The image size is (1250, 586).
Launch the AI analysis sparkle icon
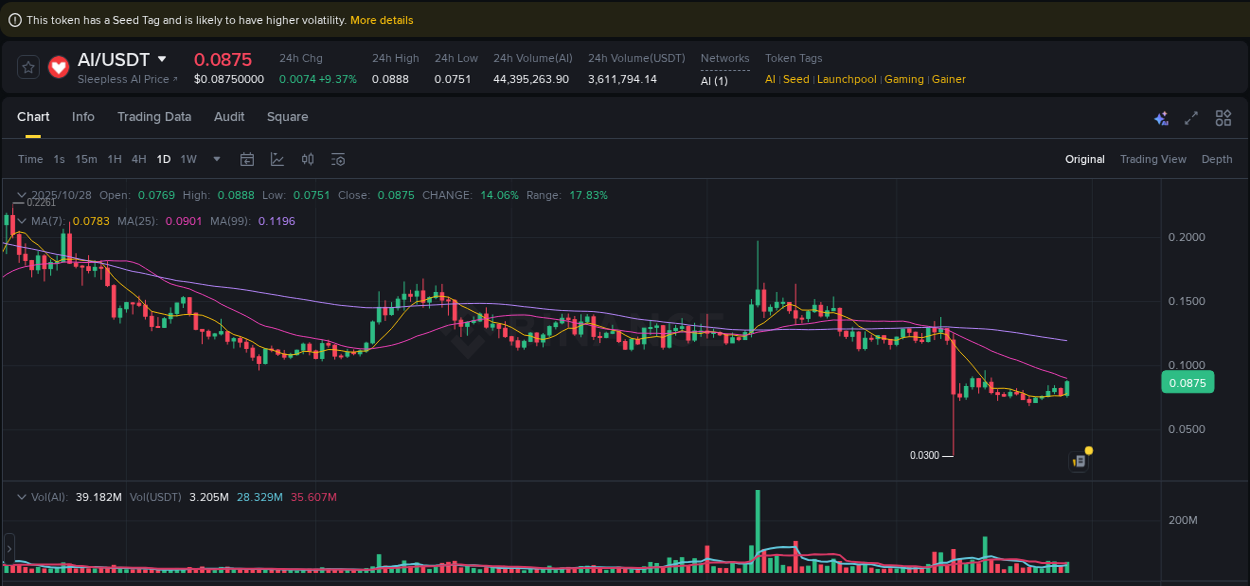tap(1161, 118)
